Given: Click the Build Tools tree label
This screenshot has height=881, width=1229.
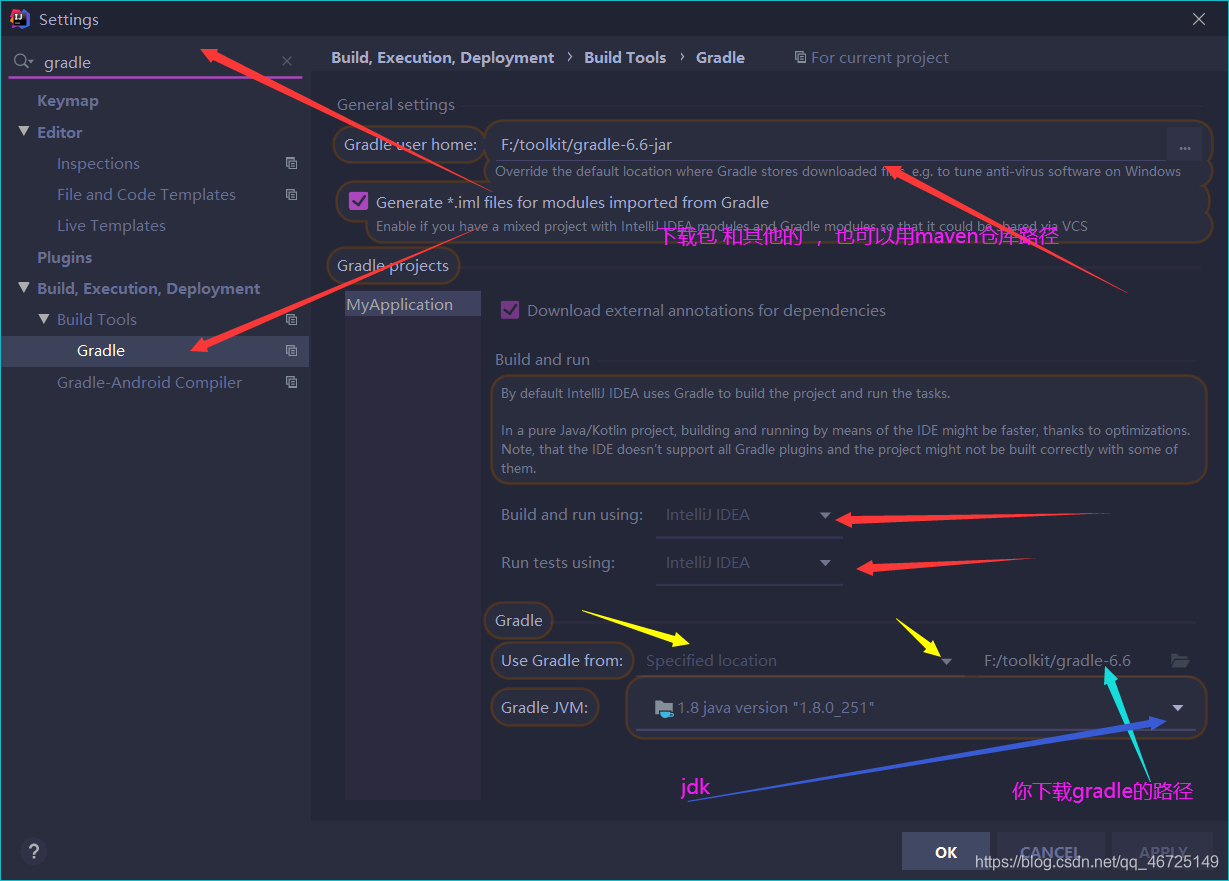Looking at the screenshot, I should pos(97,319).
